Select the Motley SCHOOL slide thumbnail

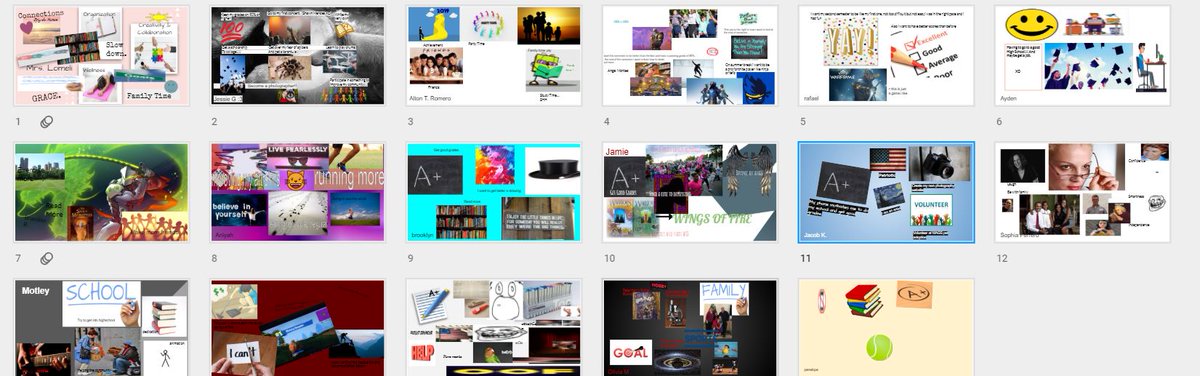click(x=101, y=328)
